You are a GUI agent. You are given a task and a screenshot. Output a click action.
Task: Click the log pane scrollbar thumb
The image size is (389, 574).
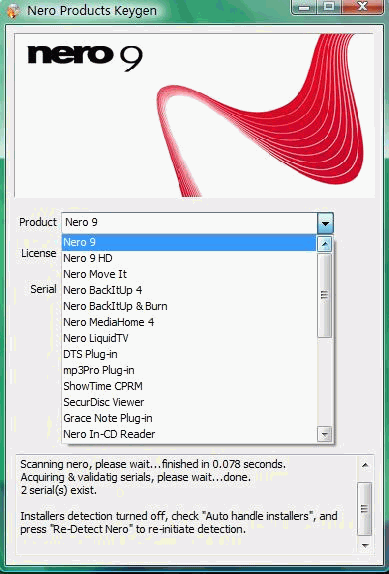(364, 508)
